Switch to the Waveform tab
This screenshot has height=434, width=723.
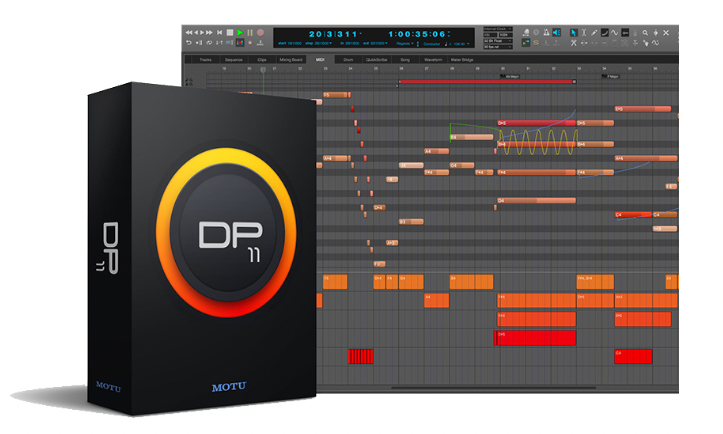433,59
